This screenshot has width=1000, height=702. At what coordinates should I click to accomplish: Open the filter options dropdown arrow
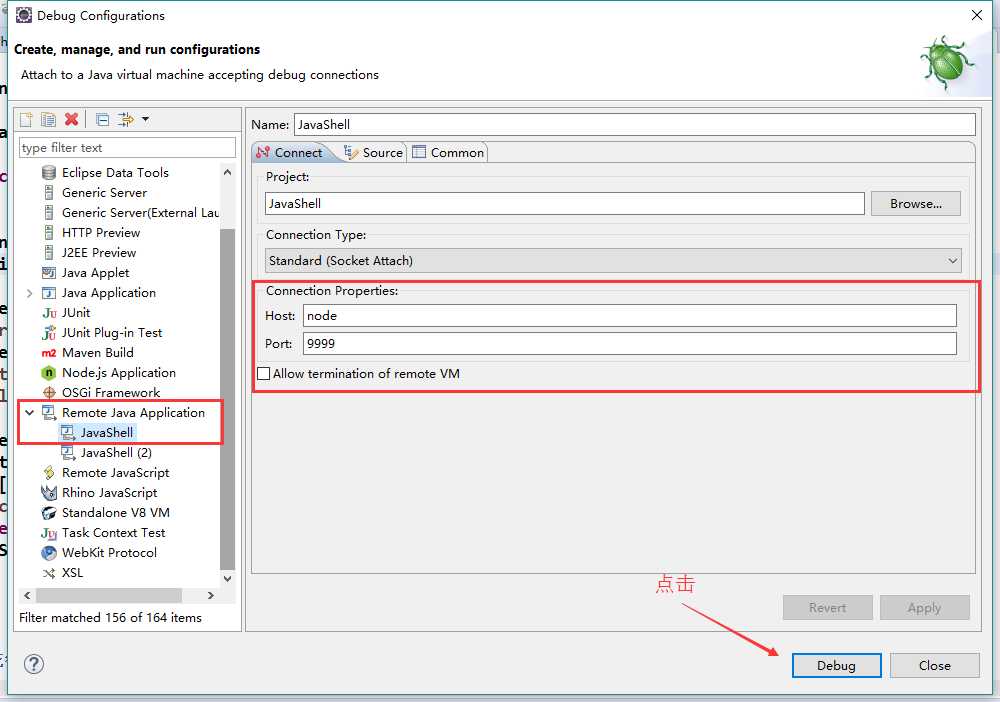(x=145, y=119)
